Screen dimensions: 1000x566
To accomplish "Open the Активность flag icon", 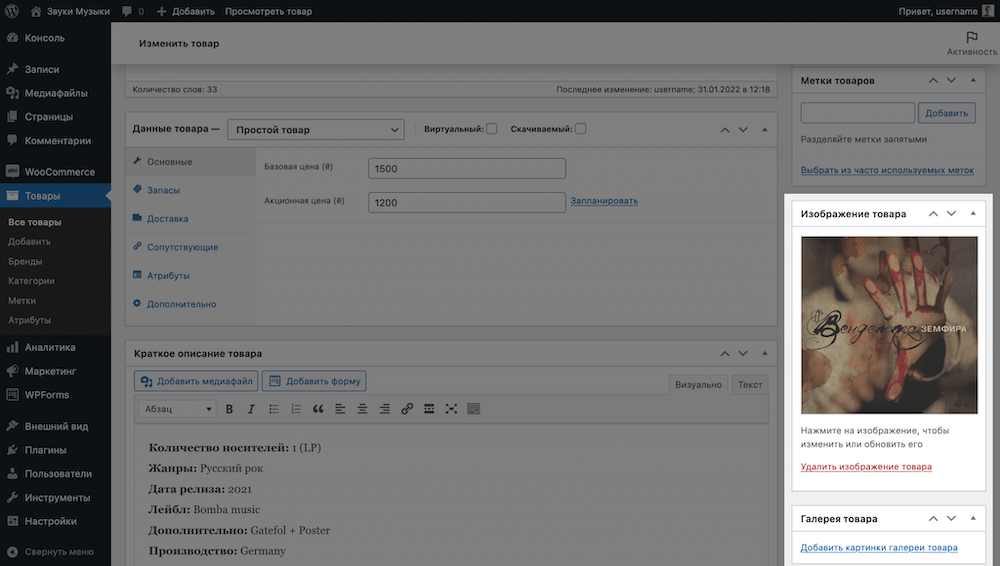I will (x=972, y=38).
